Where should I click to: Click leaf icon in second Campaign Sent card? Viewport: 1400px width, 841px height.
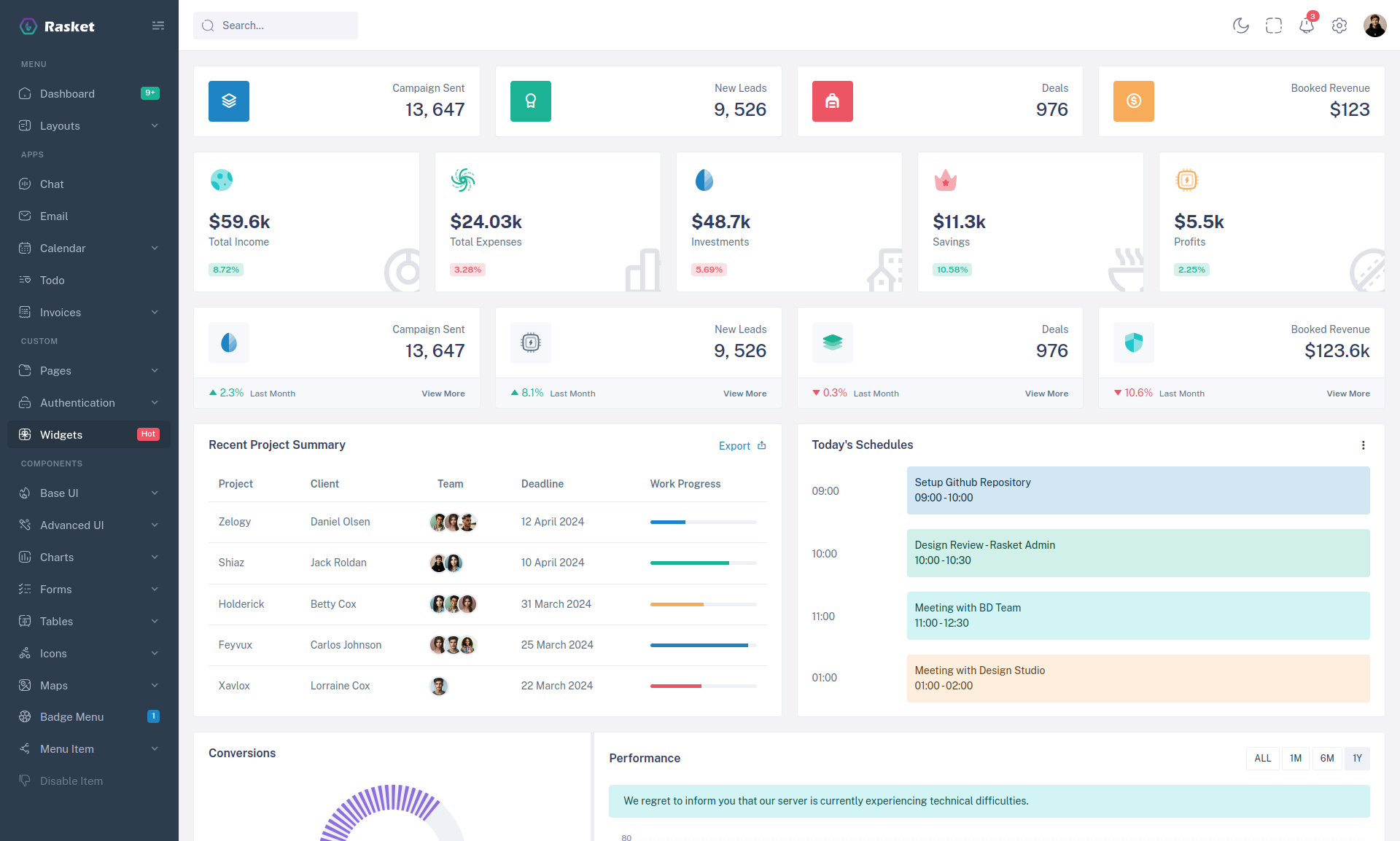point(229,343)
